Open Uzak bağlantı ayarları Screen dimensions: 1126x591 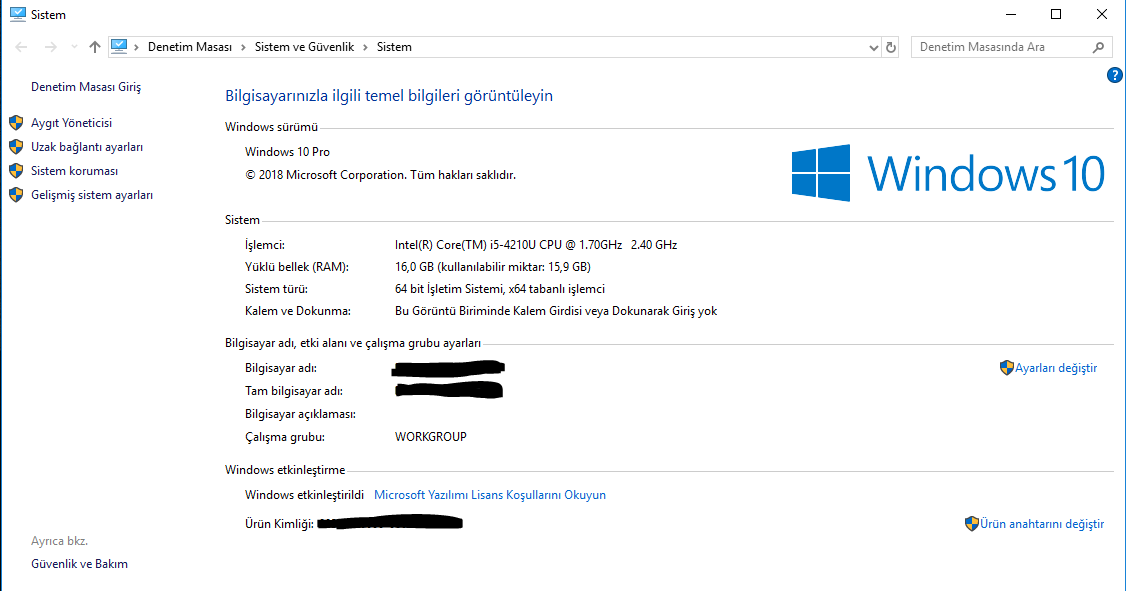coord(87,146)
